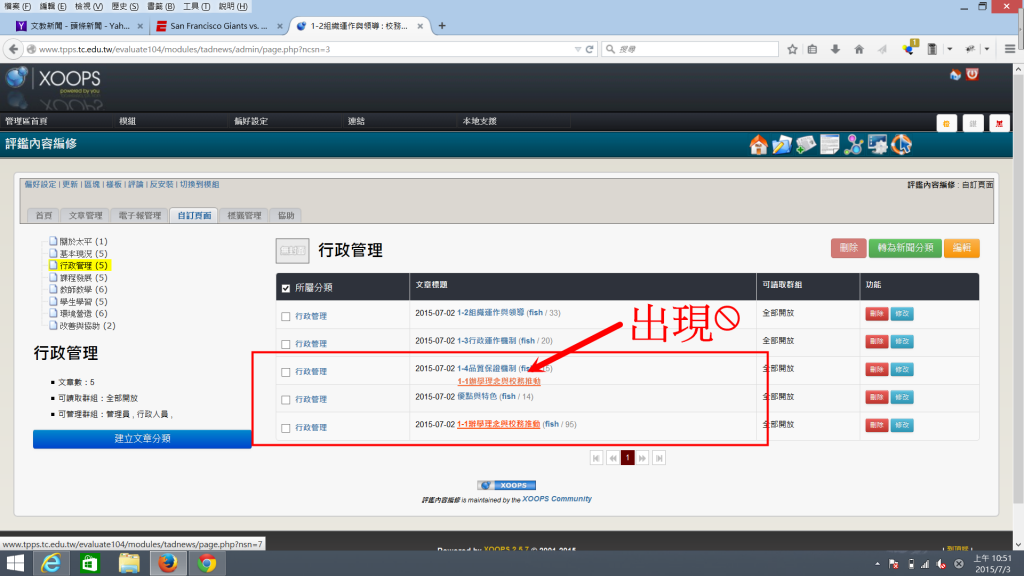
Task: Open the URL history dropdown arrow
Action: tap(577, 48)
